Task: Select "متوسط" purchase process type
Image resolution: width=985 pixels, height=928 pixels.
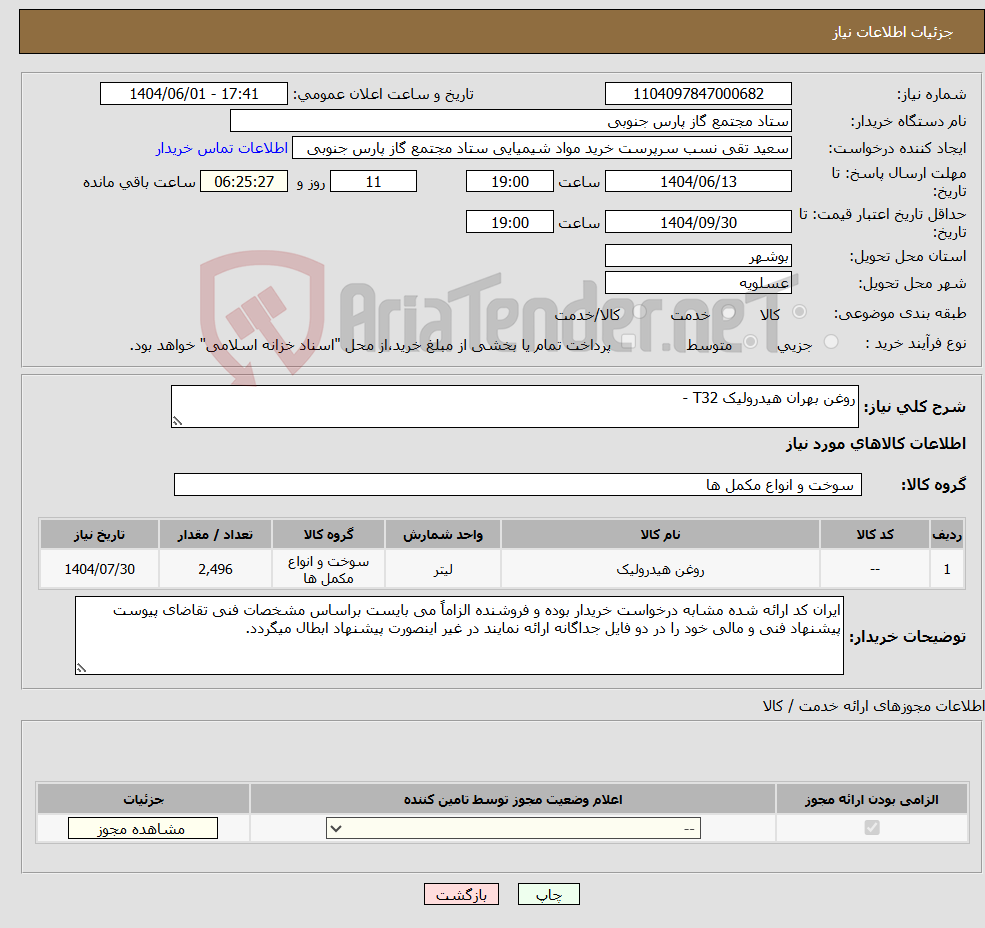Action: click(750, 342)
